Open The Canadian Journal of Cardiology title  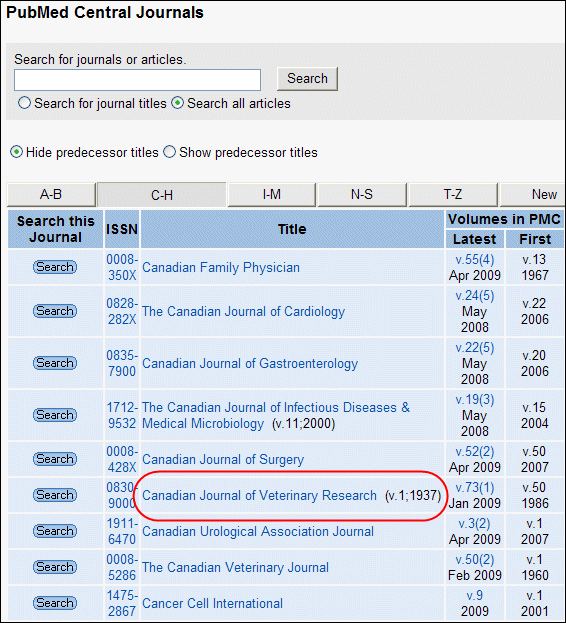pos(243,312)
